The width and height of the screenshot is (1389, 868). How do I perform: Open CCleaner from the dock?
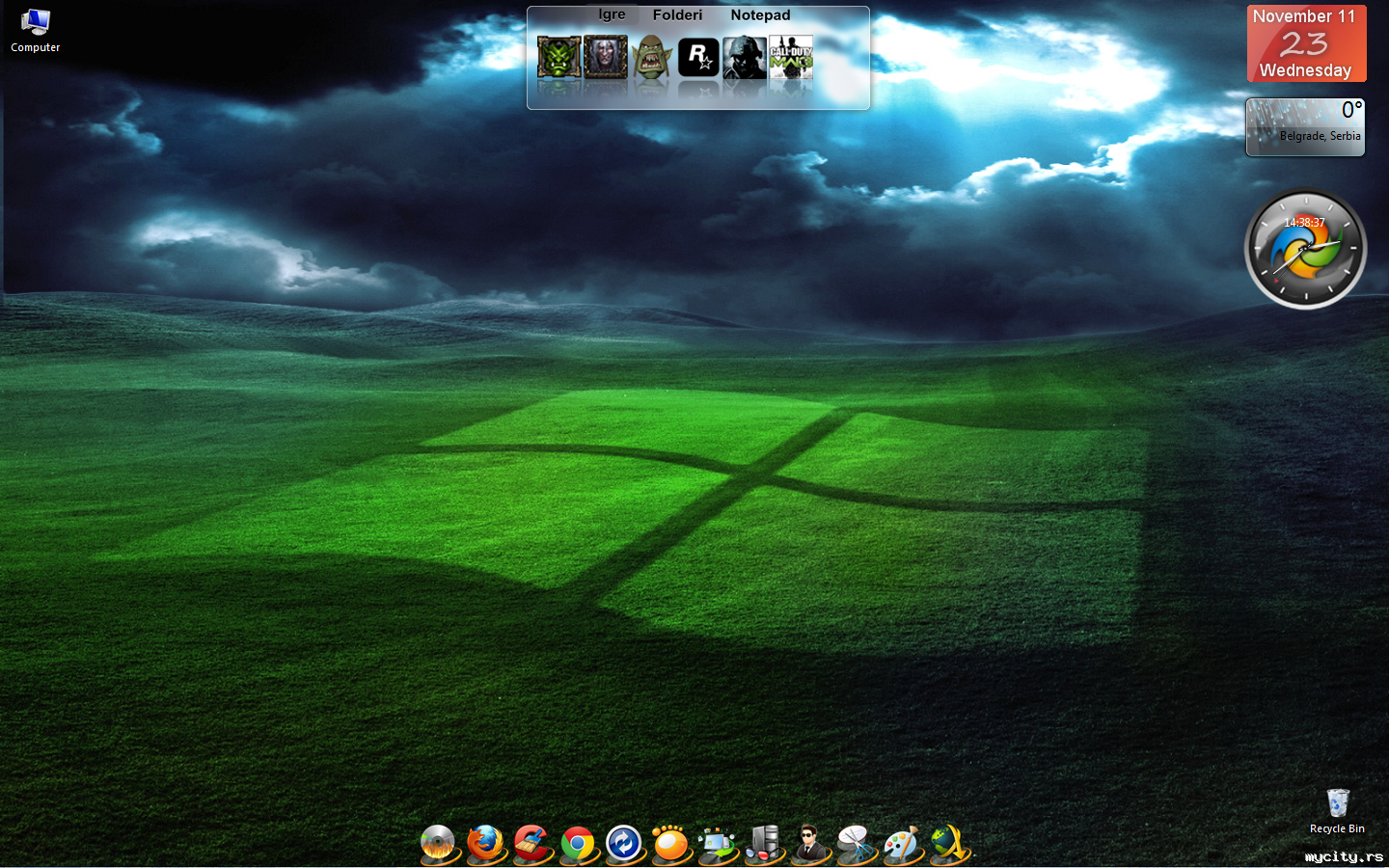[x=531, y=844]
